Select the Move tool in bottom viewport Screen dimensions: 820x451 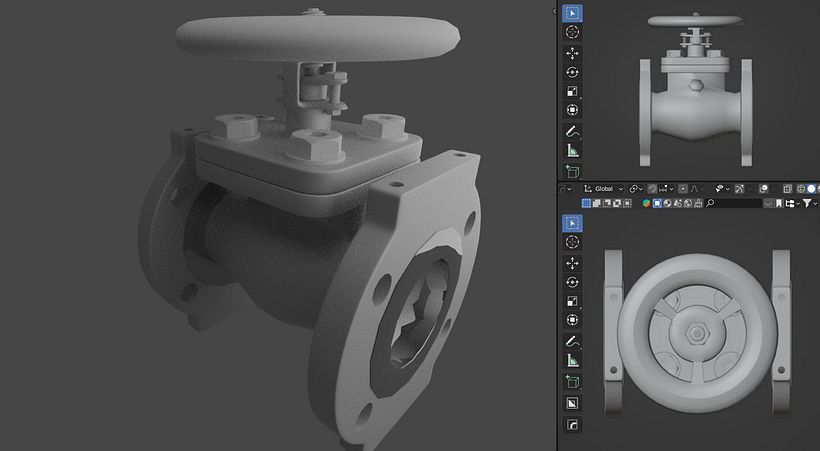[572, 263]
